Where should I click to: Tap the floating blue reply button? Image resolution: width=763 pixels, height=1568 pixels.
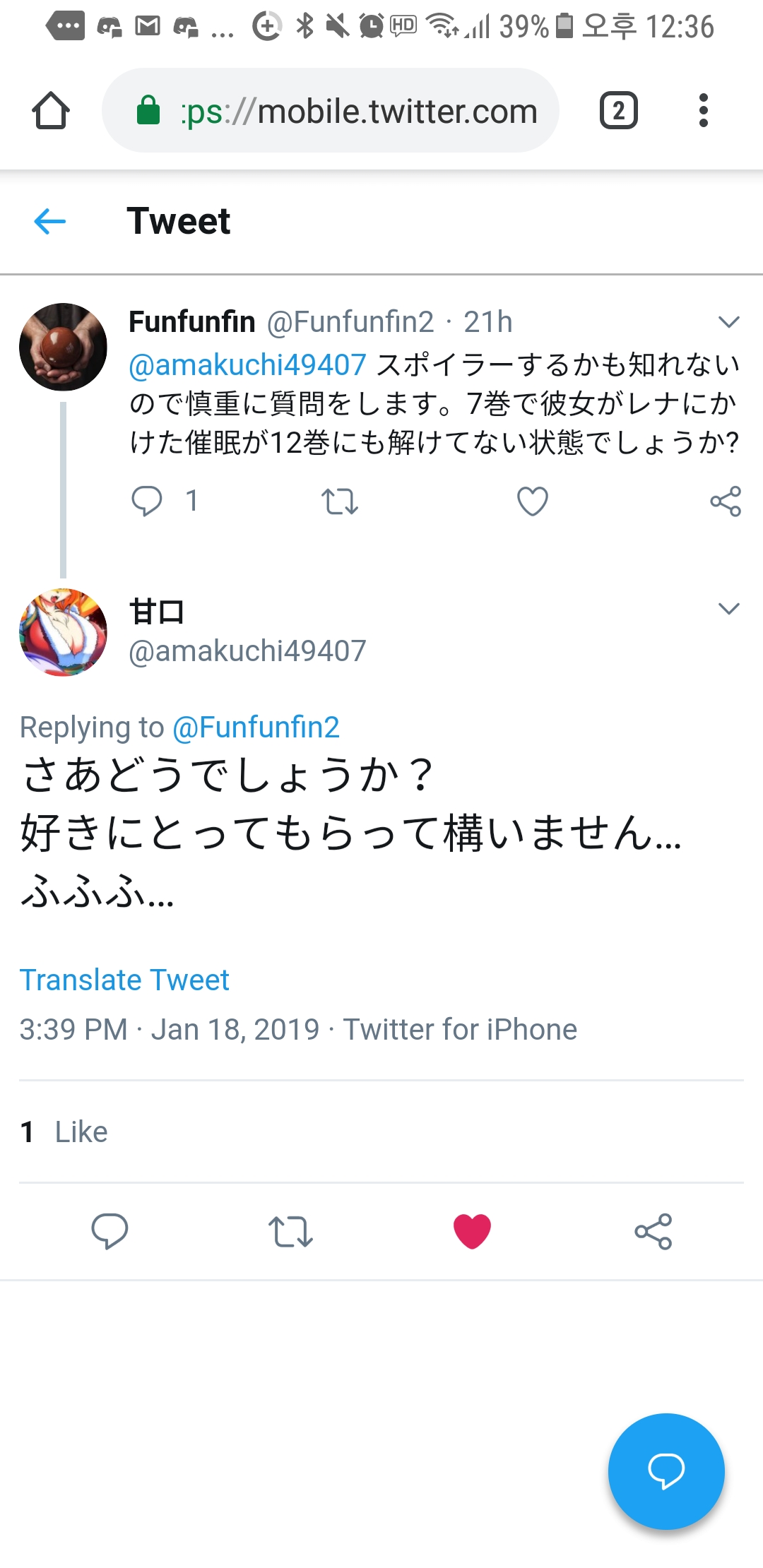[x=666, y=1471]
